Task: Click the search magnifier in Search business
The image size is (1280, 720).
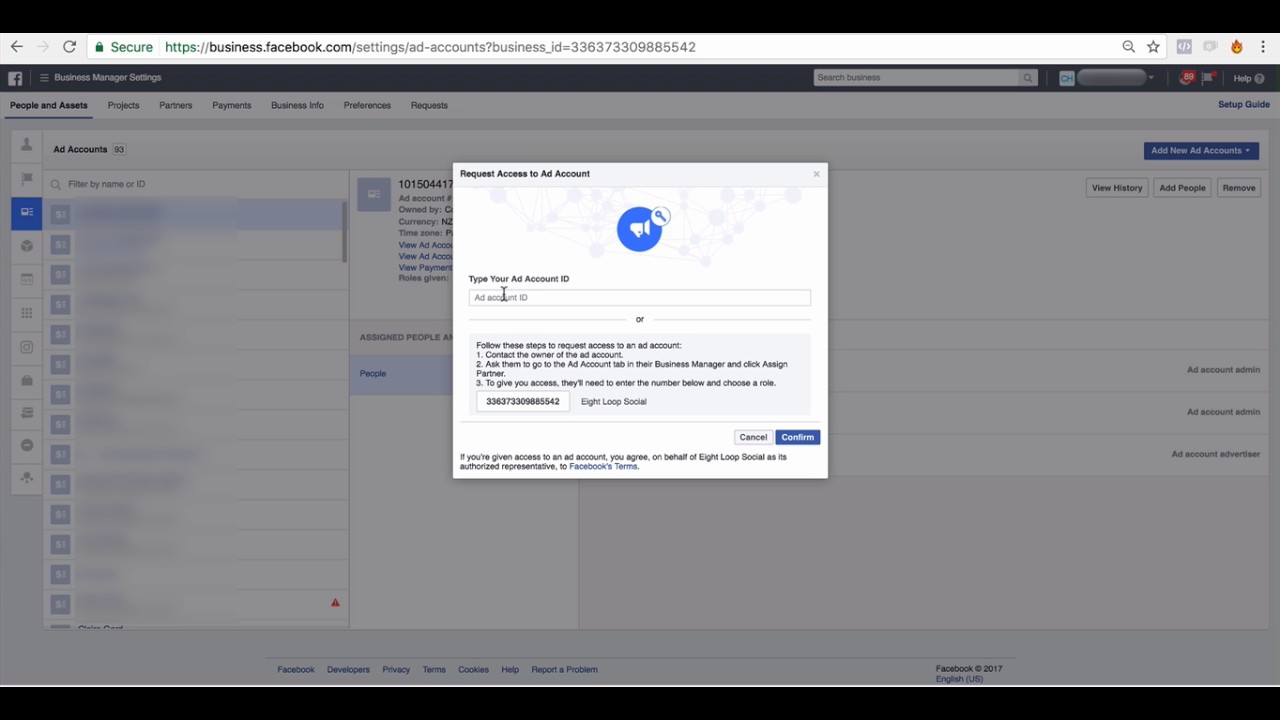Action: (1027, 78)
